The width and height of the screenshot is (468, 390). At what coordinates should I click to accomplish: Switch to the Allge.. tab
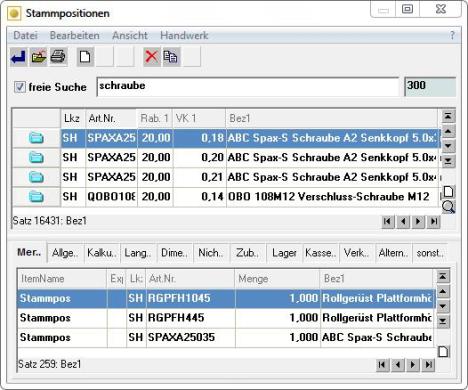(65, 253)
